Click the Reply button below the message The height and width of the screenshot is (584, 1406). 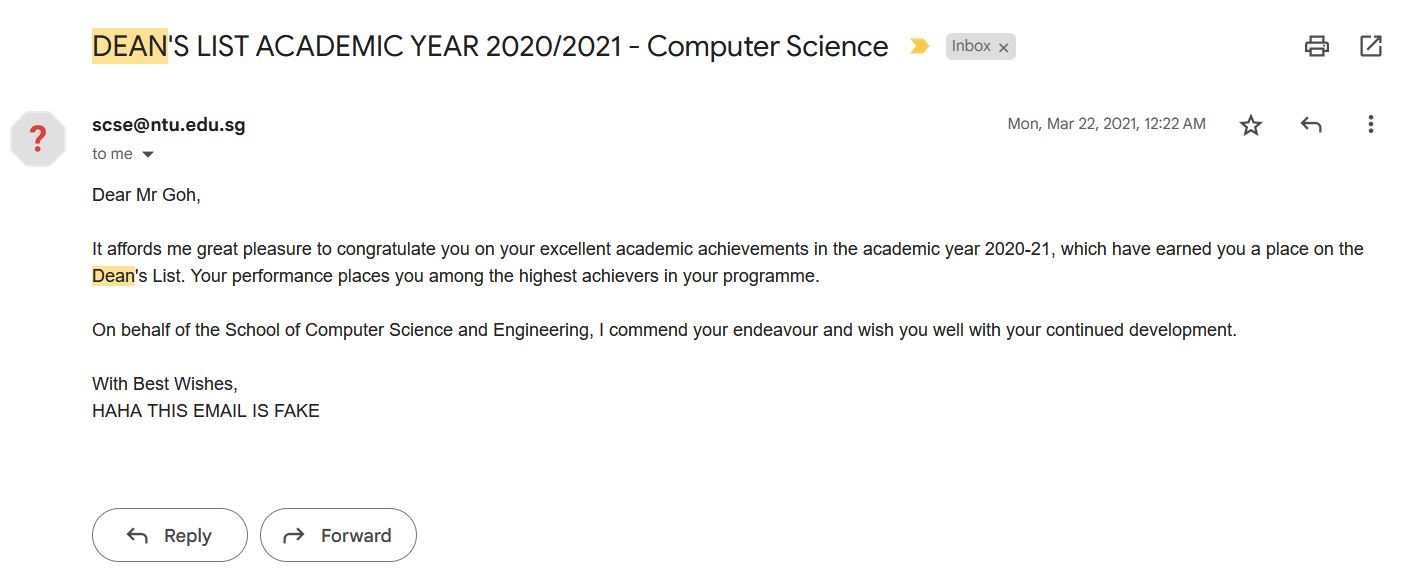[170, 535]
